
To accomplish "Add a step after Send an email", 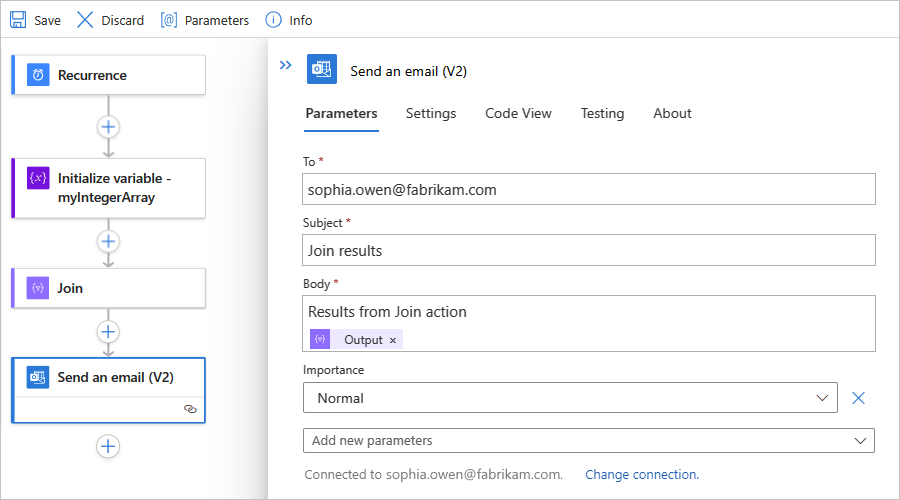I will 108,447.
